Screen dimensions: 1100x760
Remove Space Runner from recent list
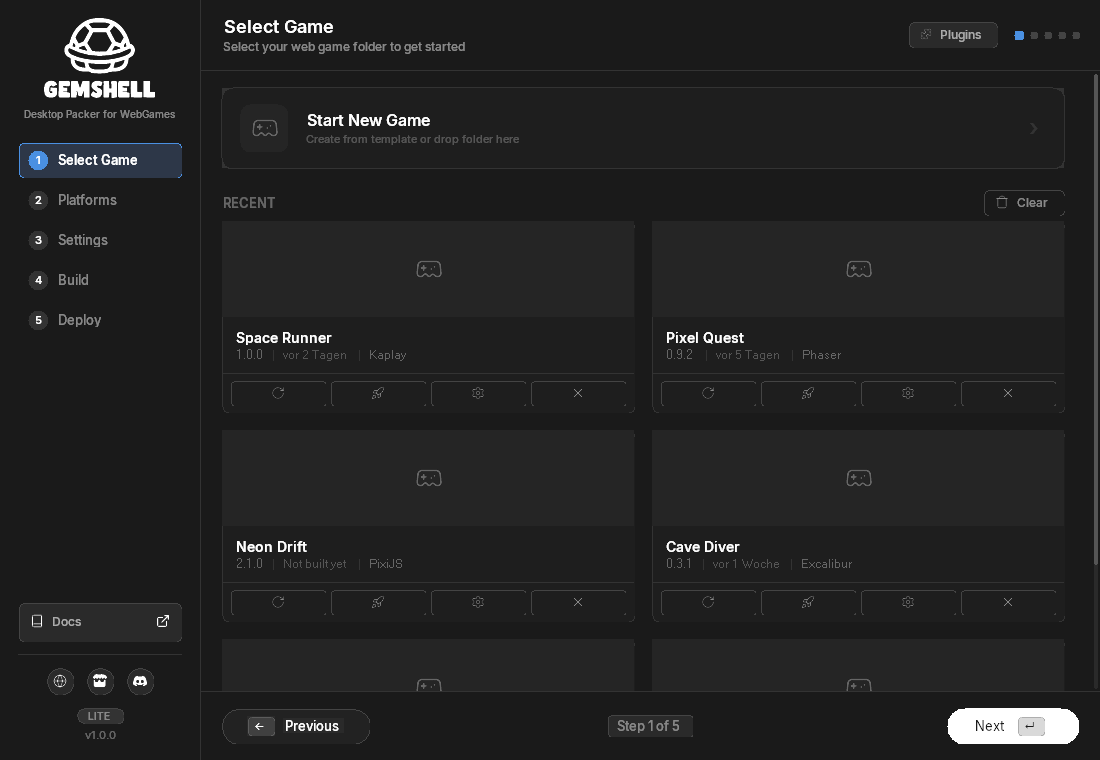[x=578, y=393]
